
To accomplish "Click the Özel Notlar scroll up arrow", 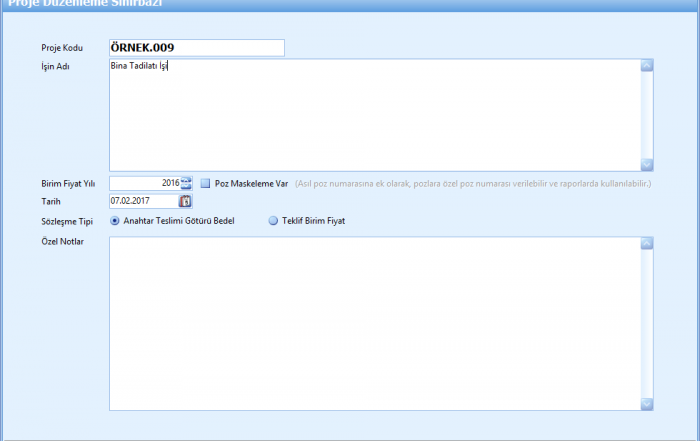I will pos(646,244).
